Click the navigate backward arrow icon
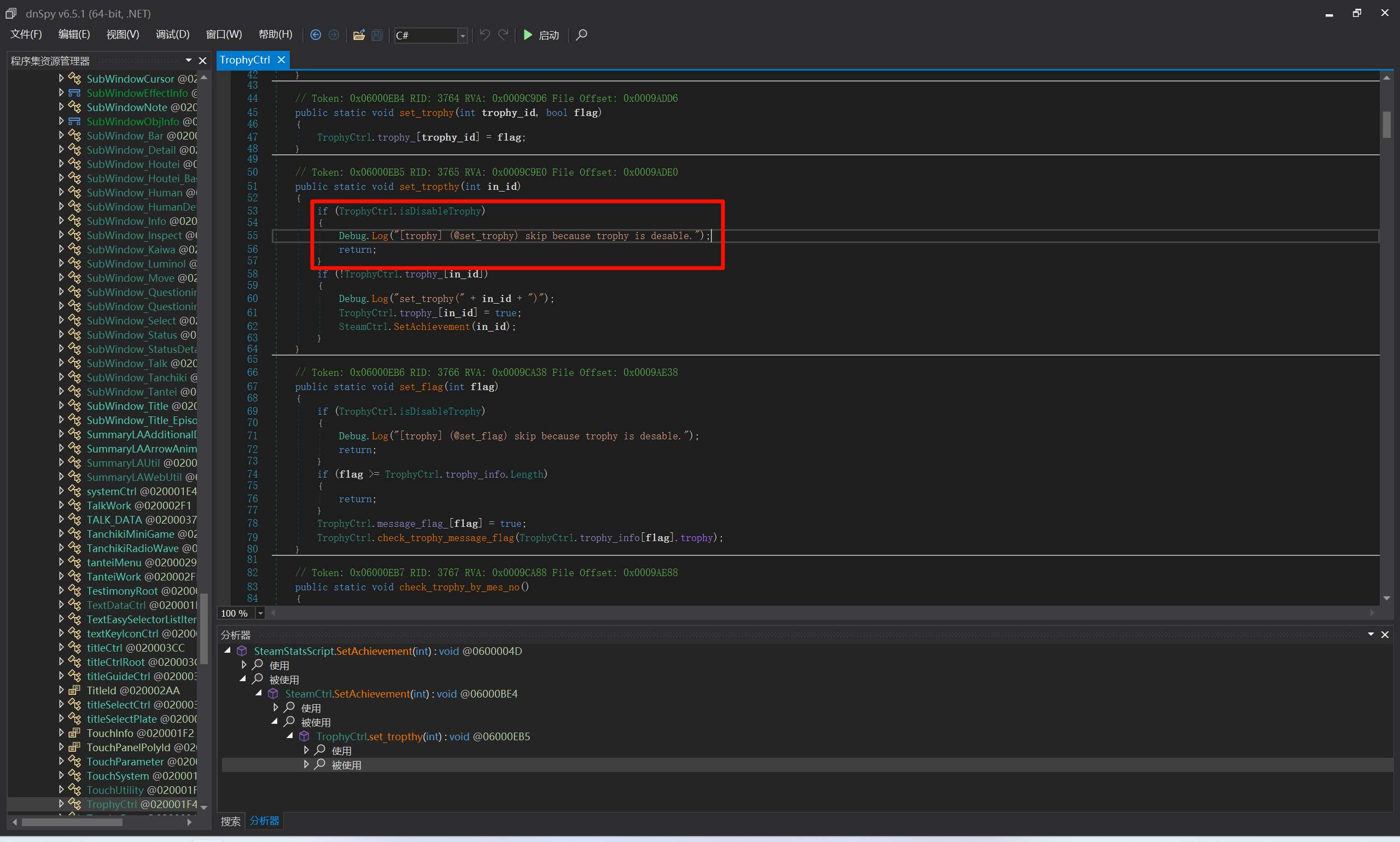 coord(316,35)
